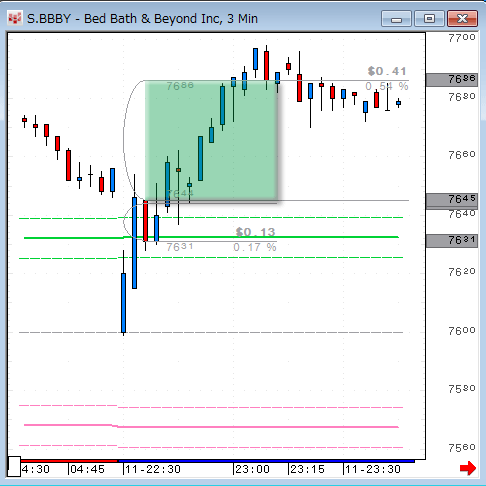Image resolution: width=486 pixels, height=486 pixels.
Task: Click the 04:45 time axis label
Action: point(87,469)
